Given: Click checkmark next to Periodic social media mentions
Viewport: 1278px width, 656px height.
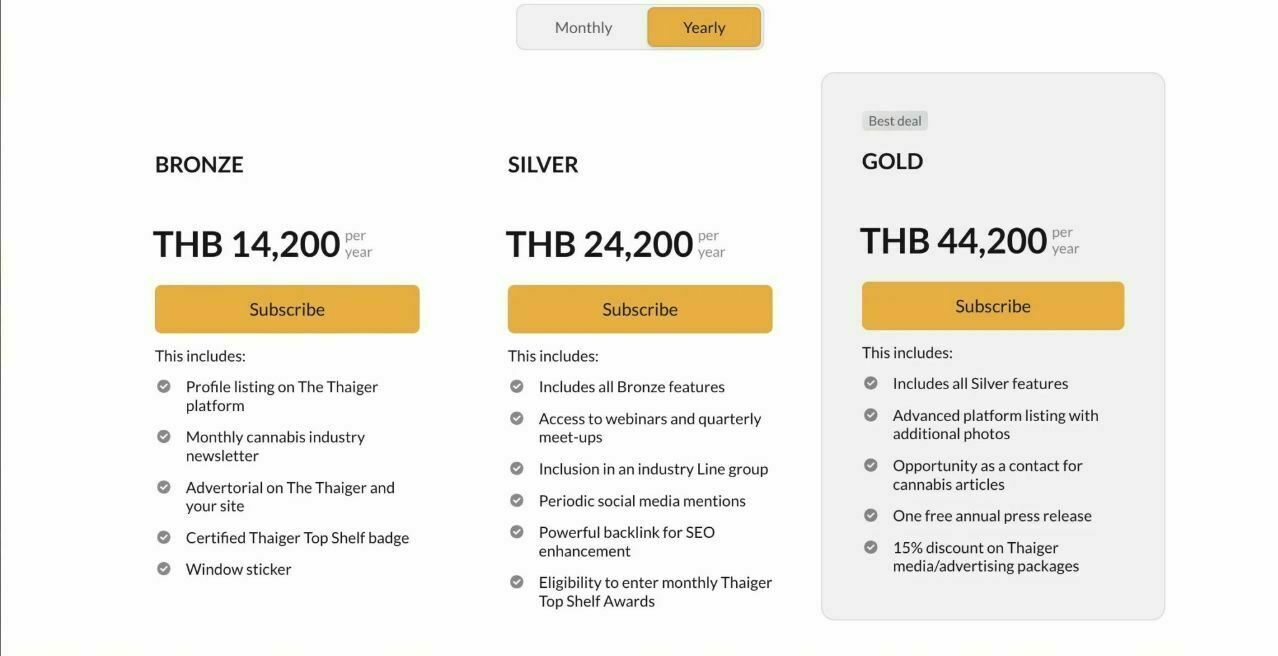Looking at the screenshot, I should [517, 500].
